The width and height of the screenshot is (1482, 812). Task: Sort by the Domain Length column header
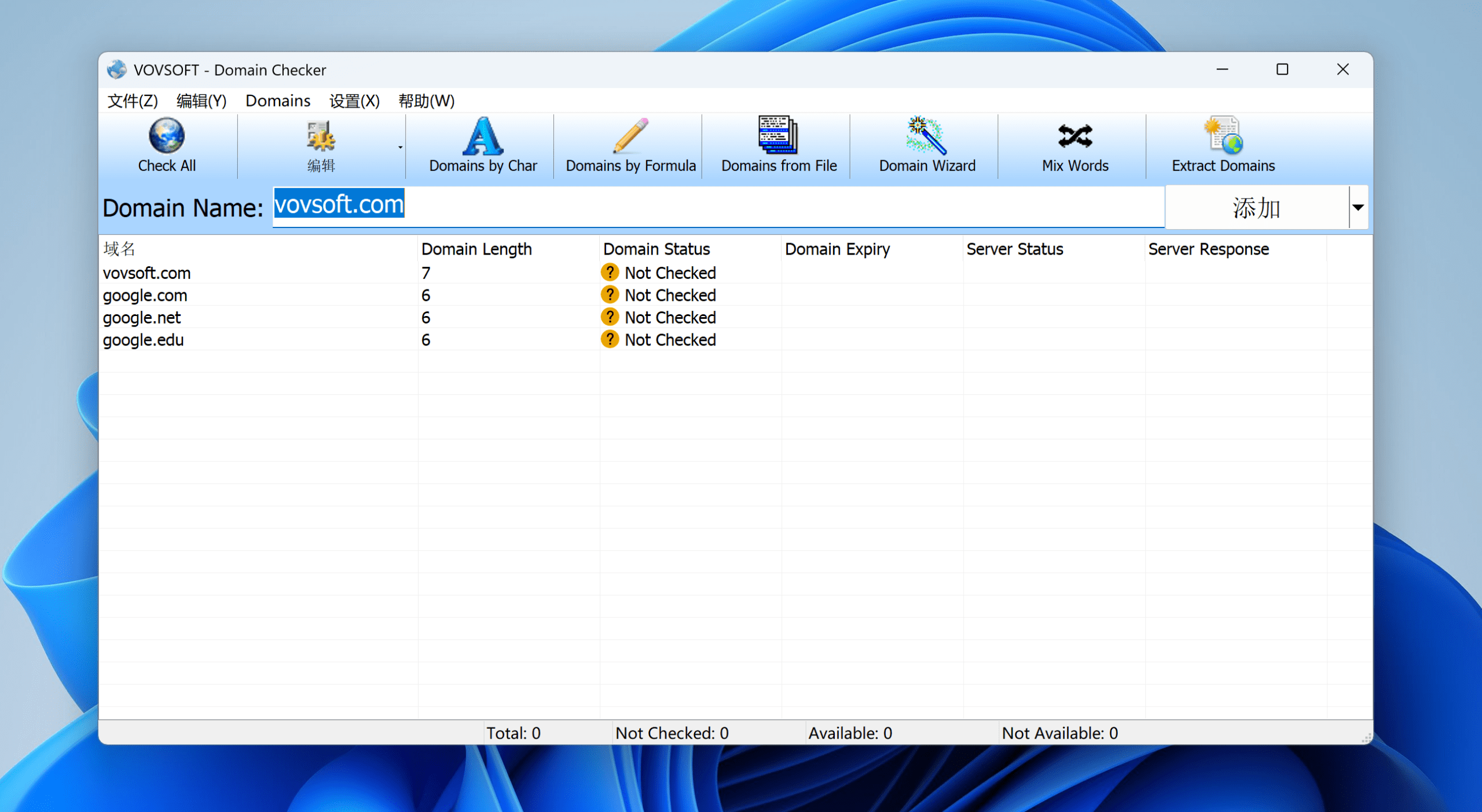coord(508,249)
